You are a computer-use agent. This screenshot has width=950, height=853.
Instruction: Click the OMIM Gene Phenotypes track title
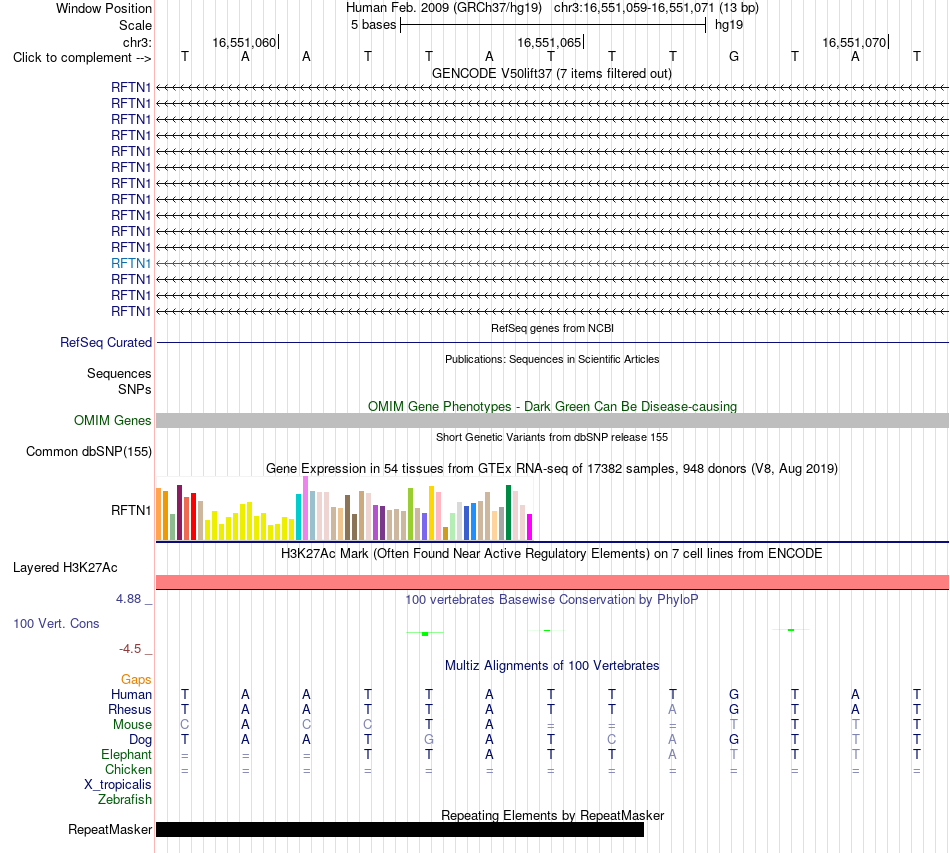(553, 407)
